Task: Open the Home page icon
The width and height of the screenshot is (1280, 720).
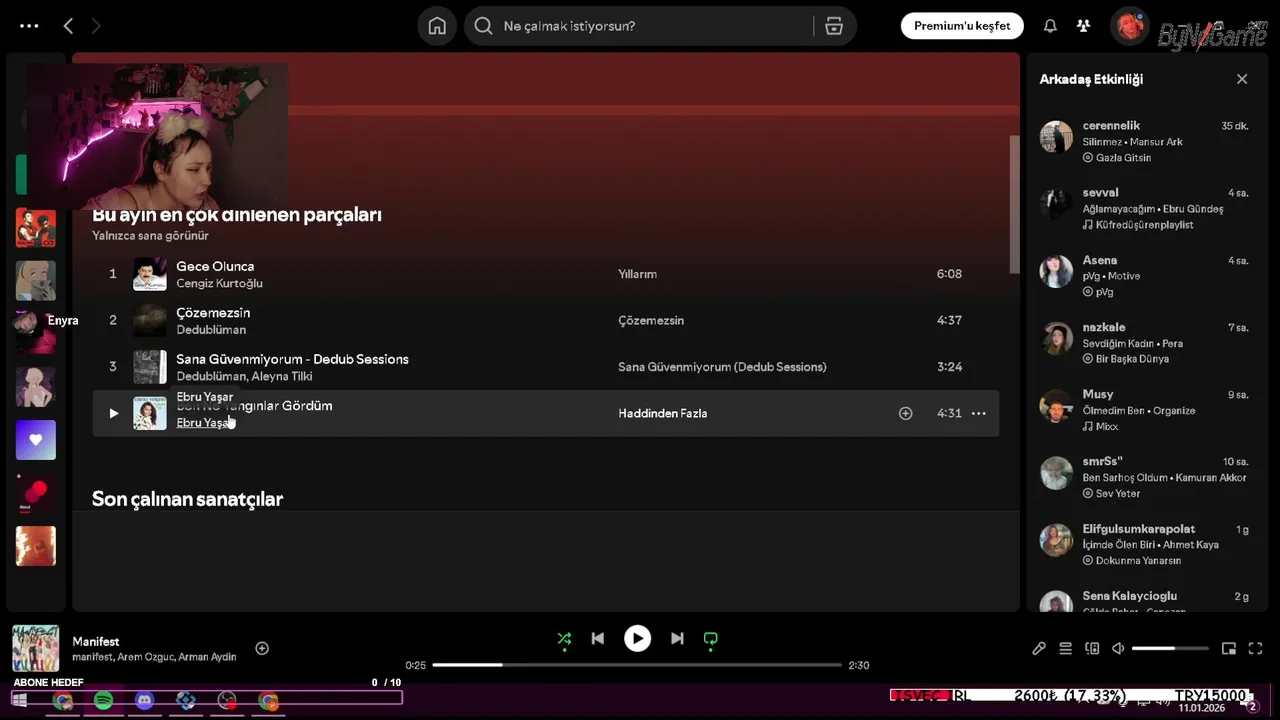Action: [x=437, y=26]
